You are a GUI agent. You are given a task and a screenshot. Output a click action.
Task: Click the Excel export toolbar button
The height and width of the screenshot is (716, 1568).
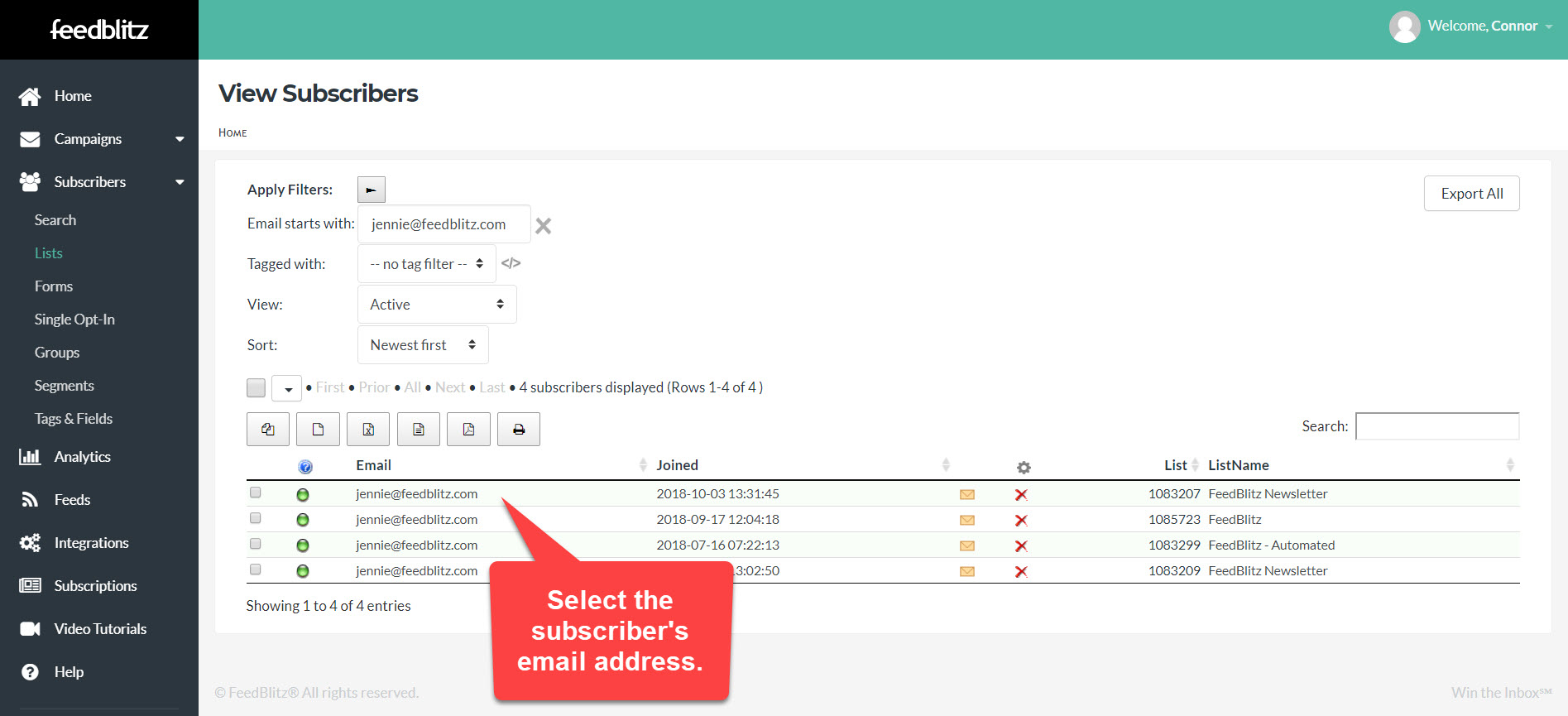click(x=368, y=430)
